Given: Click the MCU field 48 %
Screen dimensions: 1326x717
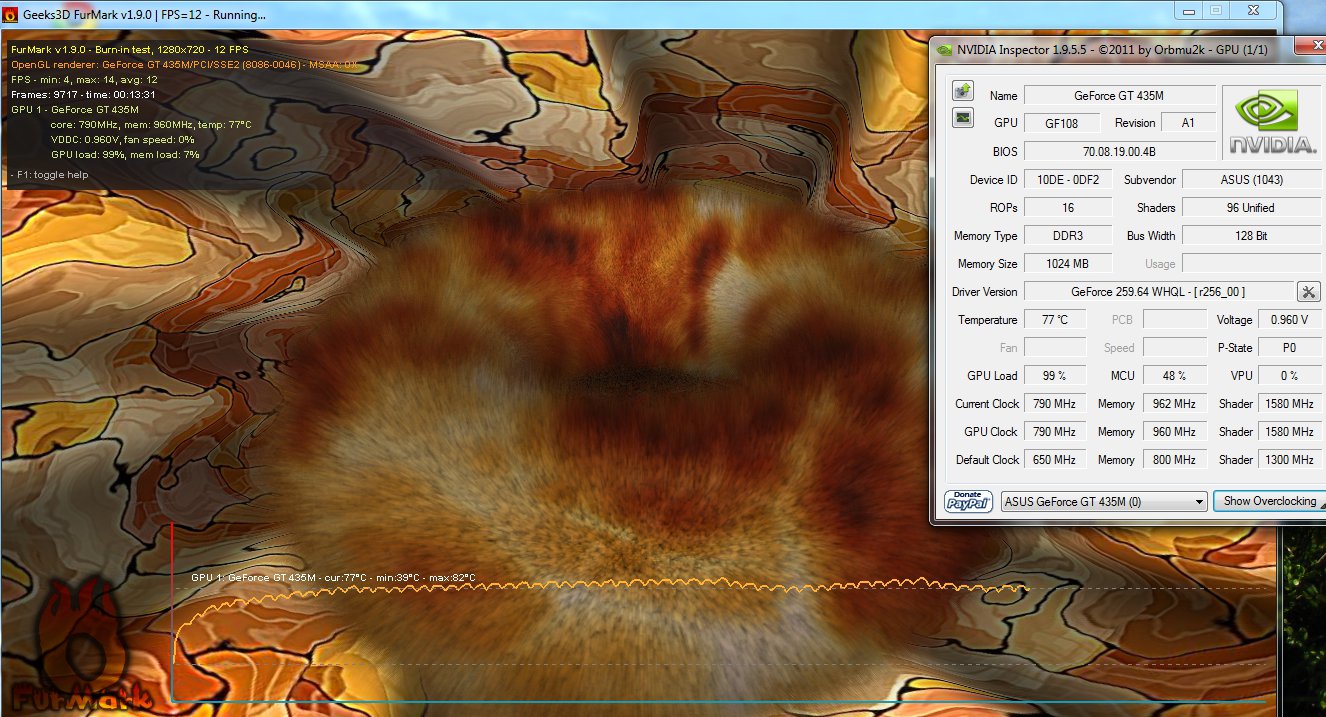Looking at the screenshot, I should point(1175,376).
